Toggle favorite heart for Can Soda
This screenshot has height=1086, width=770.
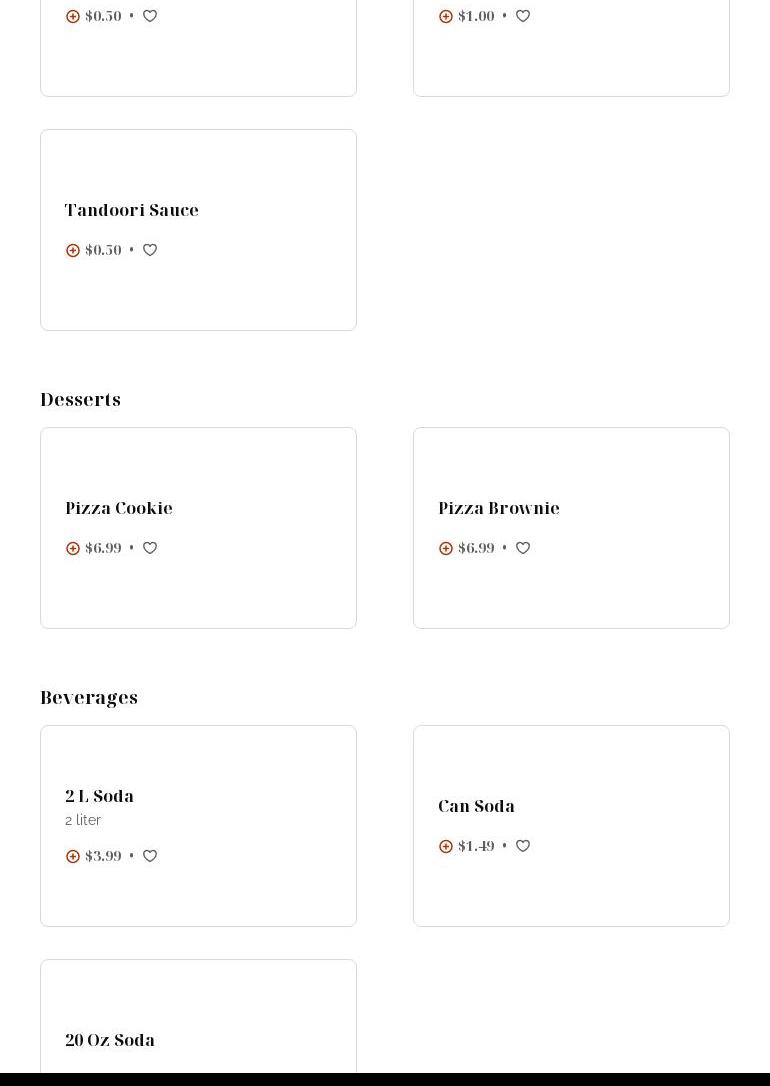tap(523, 846)
